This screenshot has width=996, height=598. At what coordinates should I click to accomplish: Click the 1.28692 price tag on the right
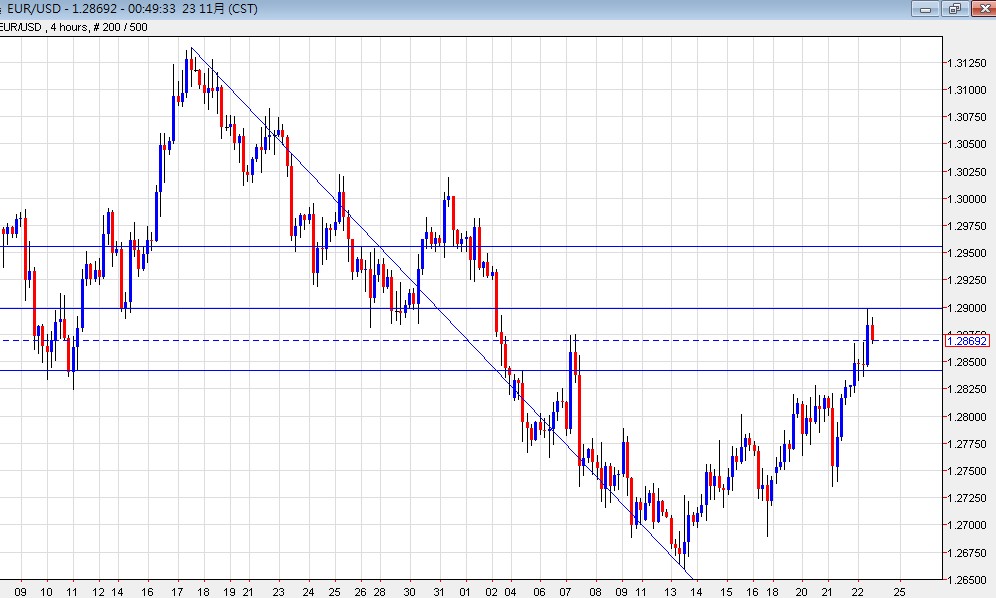pyautogui.click(x=968, y=341)
